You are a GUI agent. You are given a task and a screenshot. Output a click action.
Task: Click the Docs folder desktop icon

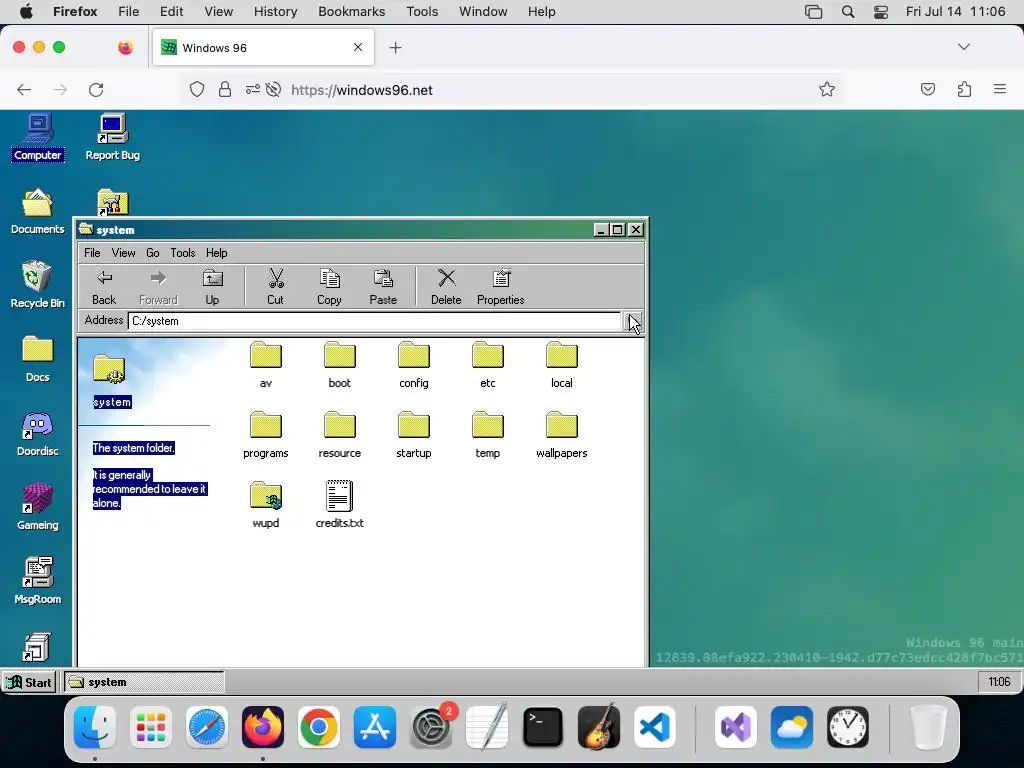tap(38, 359)
